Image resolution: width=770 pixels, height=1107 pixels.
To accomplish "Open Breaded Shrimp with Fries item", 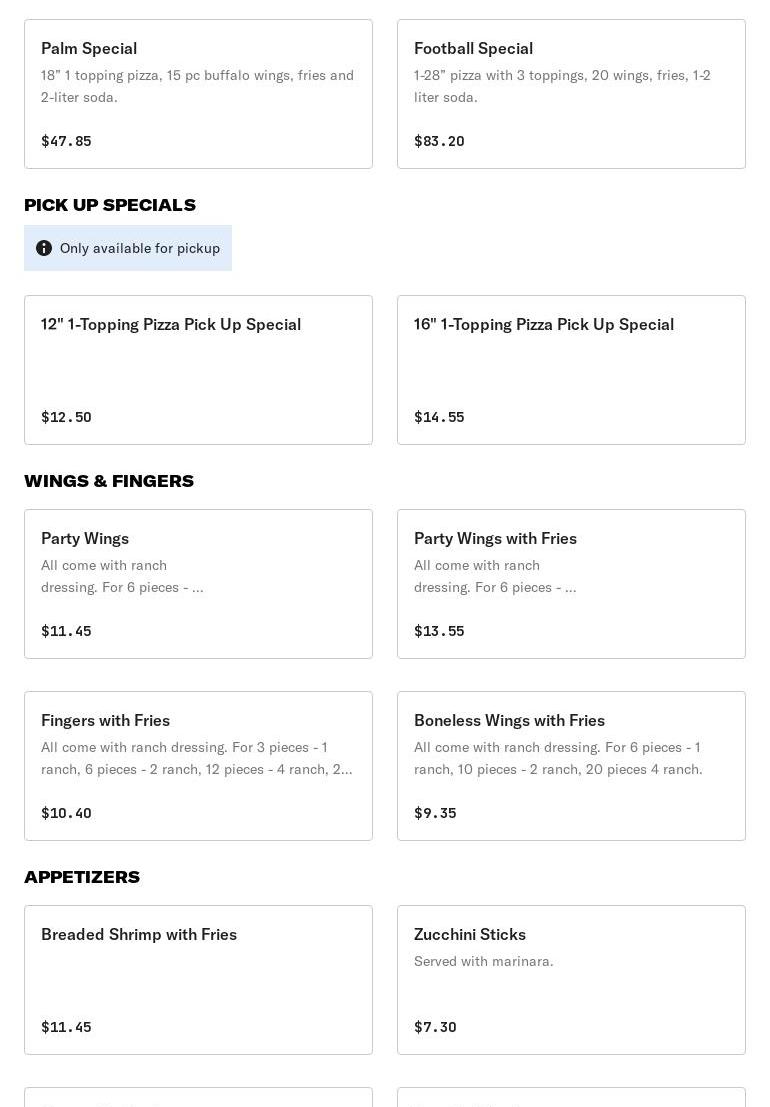I will click(x=198, y=979).
